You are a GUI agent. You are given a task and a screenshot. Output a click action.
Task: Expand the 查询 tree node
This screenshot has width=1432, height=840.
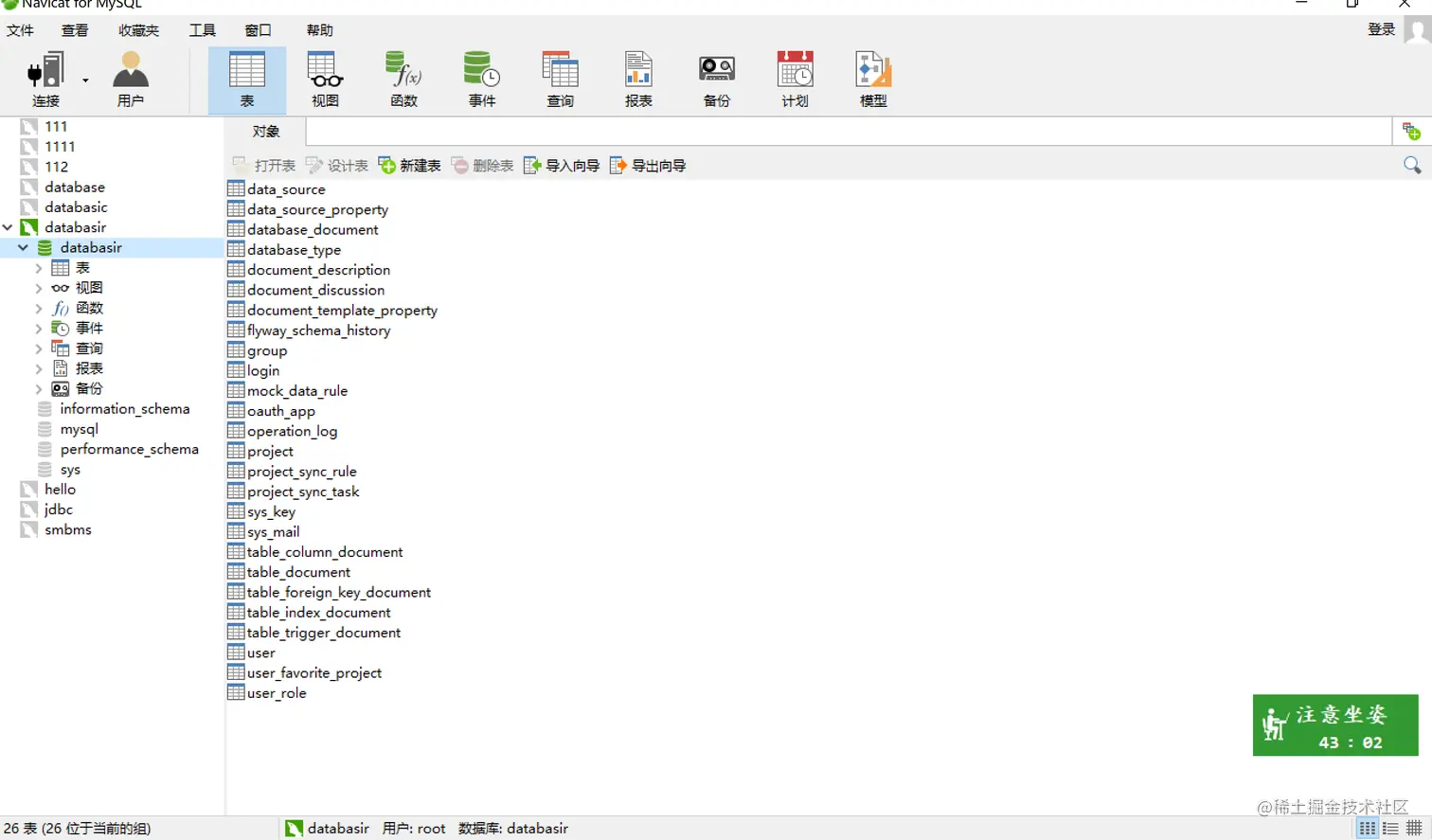[x=39, y=349]
